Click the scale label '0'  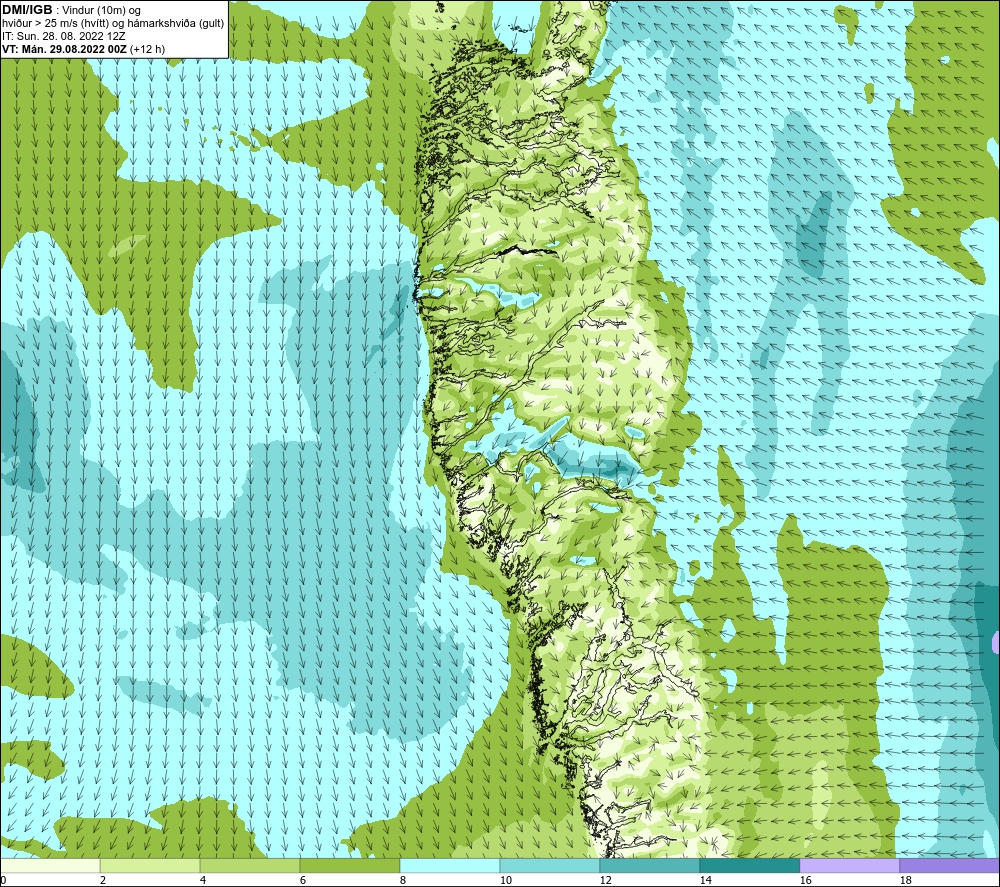point(3,881)
